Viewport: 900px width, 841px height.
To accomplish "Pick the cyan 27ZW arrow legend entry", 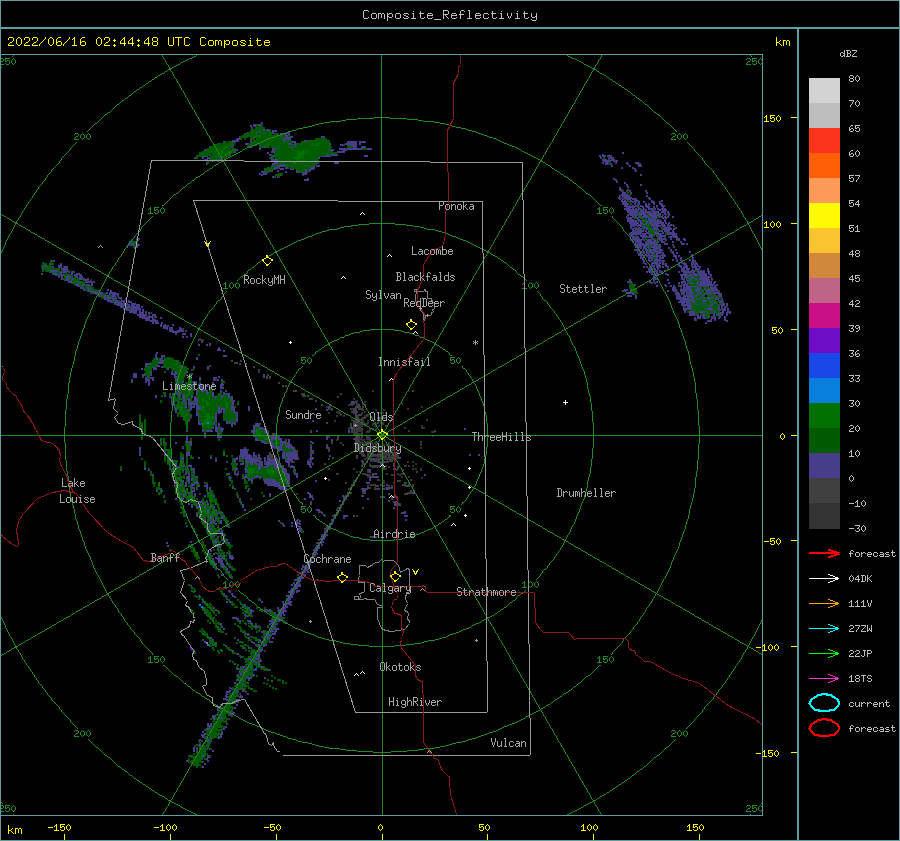I will [824, 629].
